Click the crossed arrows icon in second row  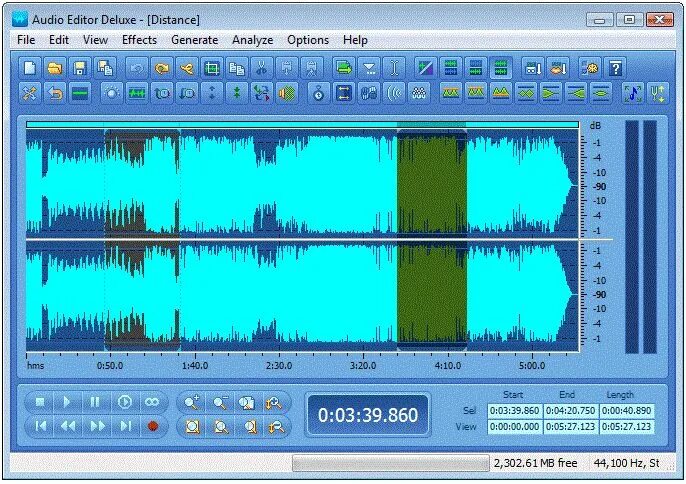click(x=30, y=93)
